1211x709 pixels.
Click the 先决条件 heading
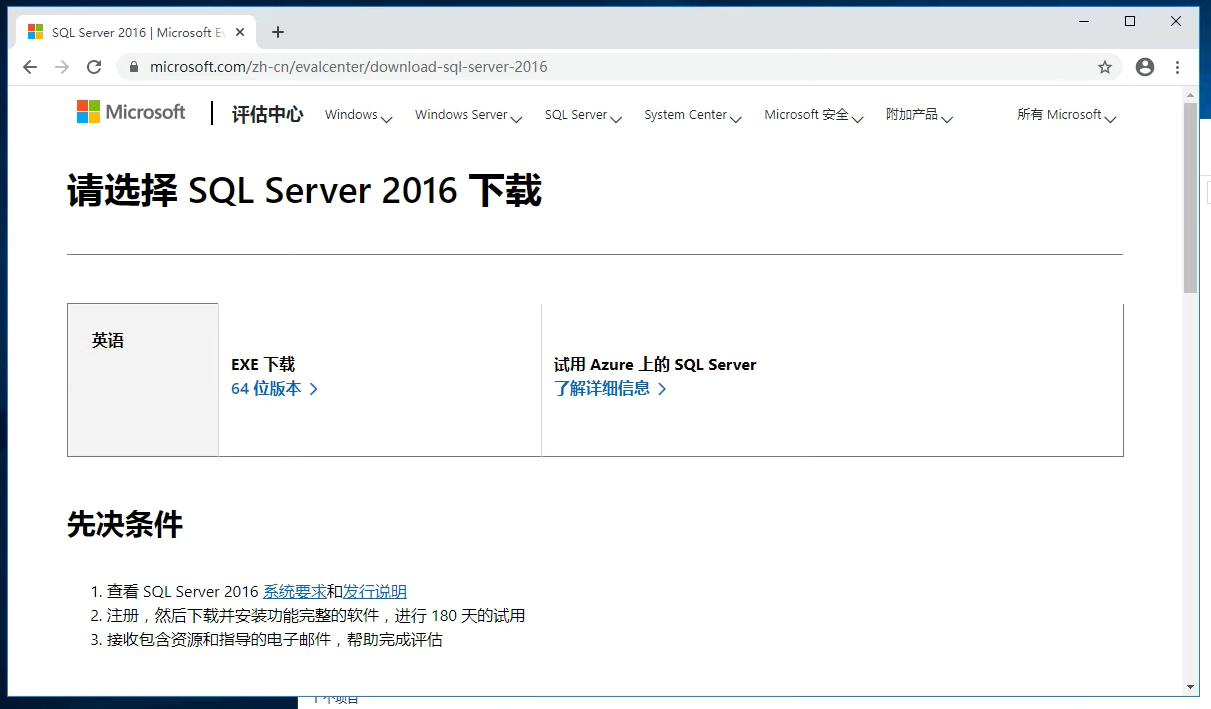click(x=125, y=524)
